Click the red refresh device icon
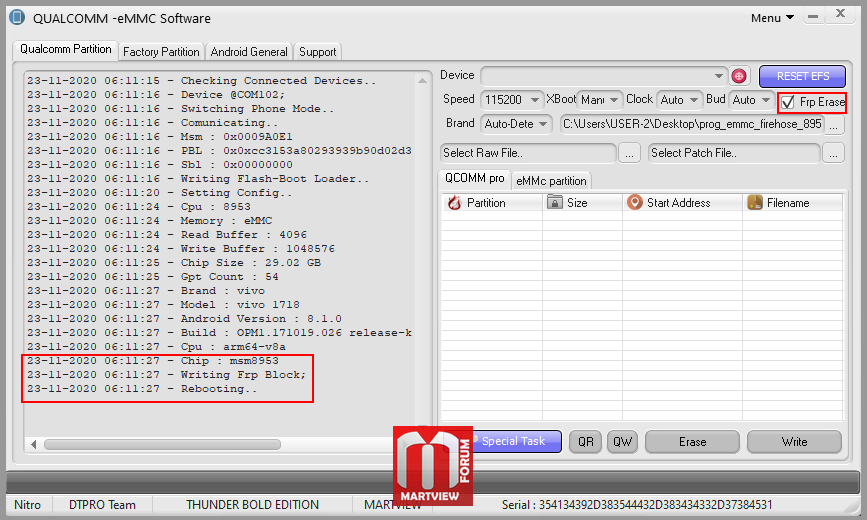867x520 pixels. coord(739,76)
